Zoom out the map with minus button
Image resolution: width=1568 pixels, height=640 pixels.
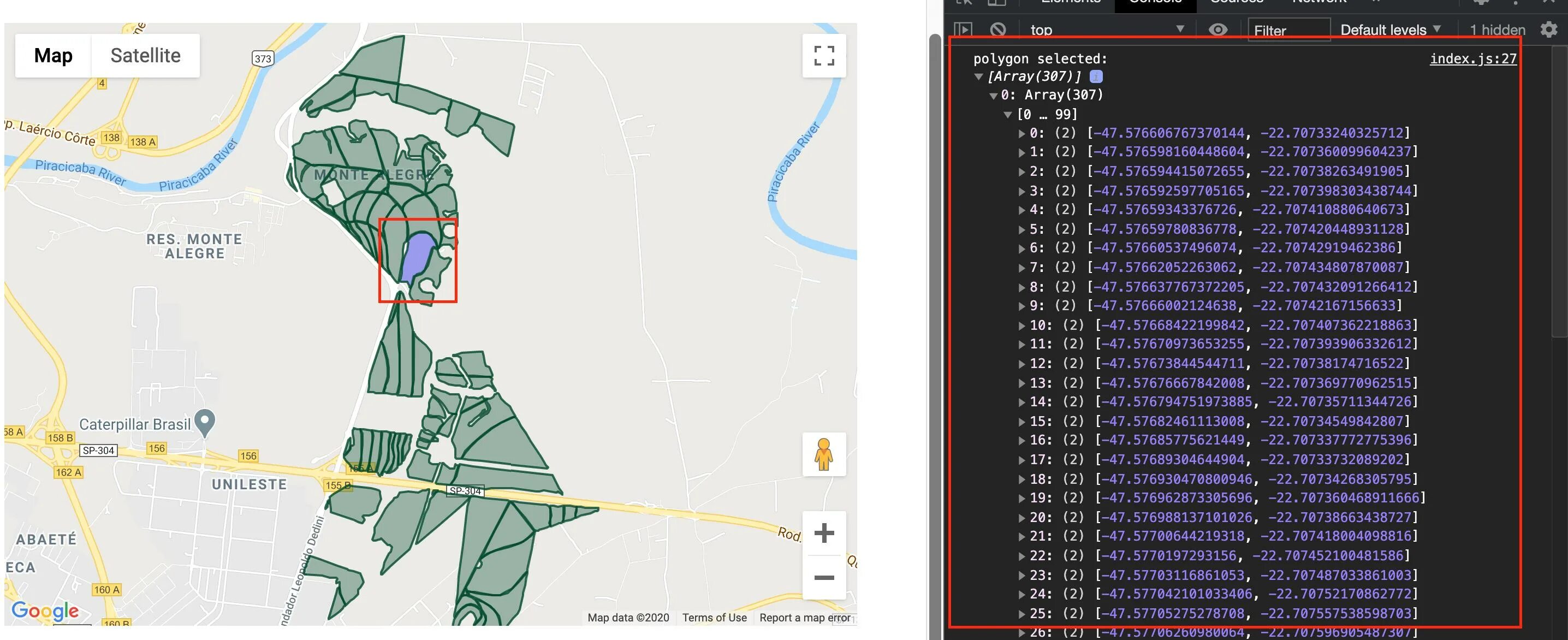tap(823, 577)
